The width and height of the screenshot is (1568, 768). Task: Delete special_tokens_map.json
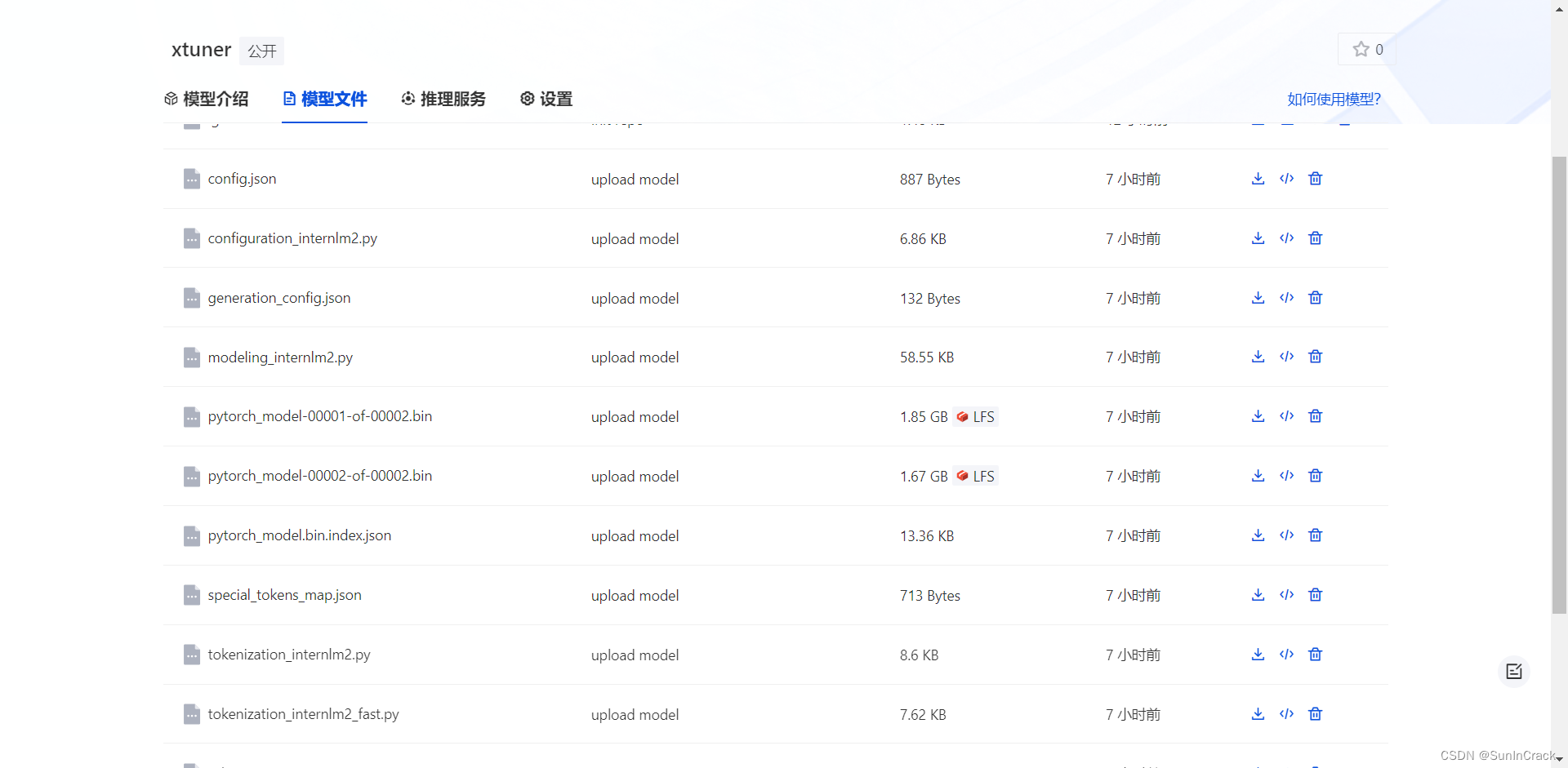pyautogui.click(x=1316, y=595)
